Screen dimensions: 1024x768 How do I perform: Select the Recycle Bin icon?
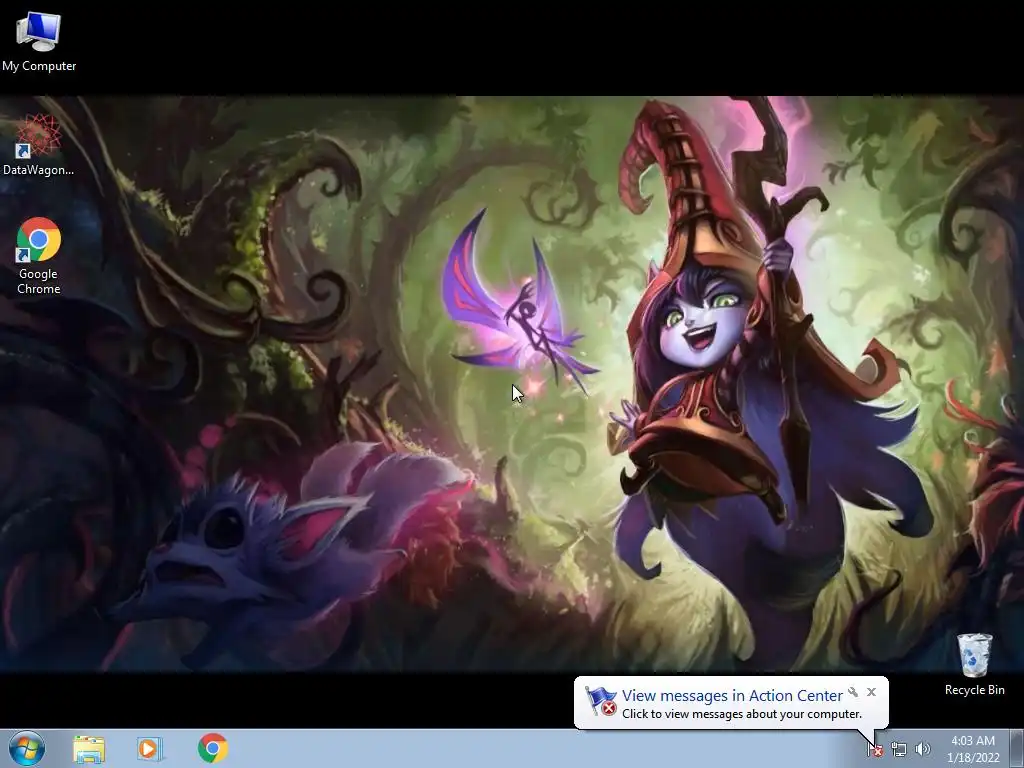[974, 664]
